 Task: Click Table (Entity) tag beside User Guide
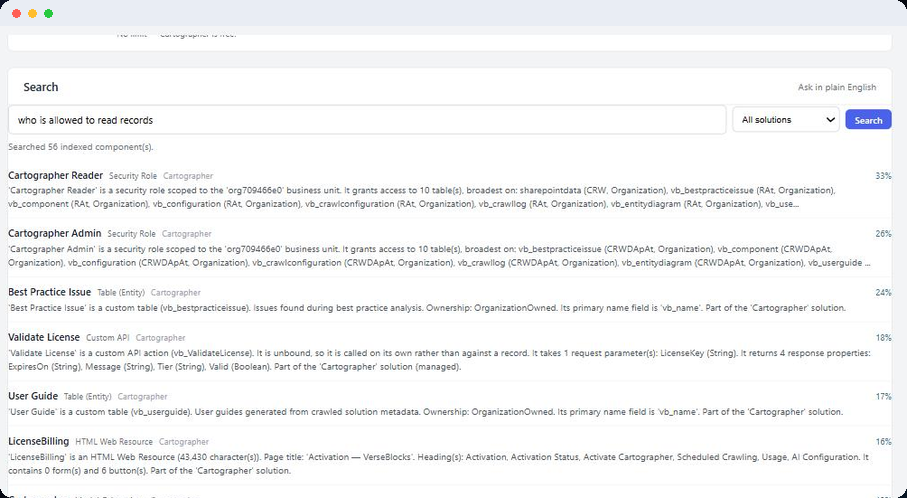pyautogui.click(x=87, y=397)
